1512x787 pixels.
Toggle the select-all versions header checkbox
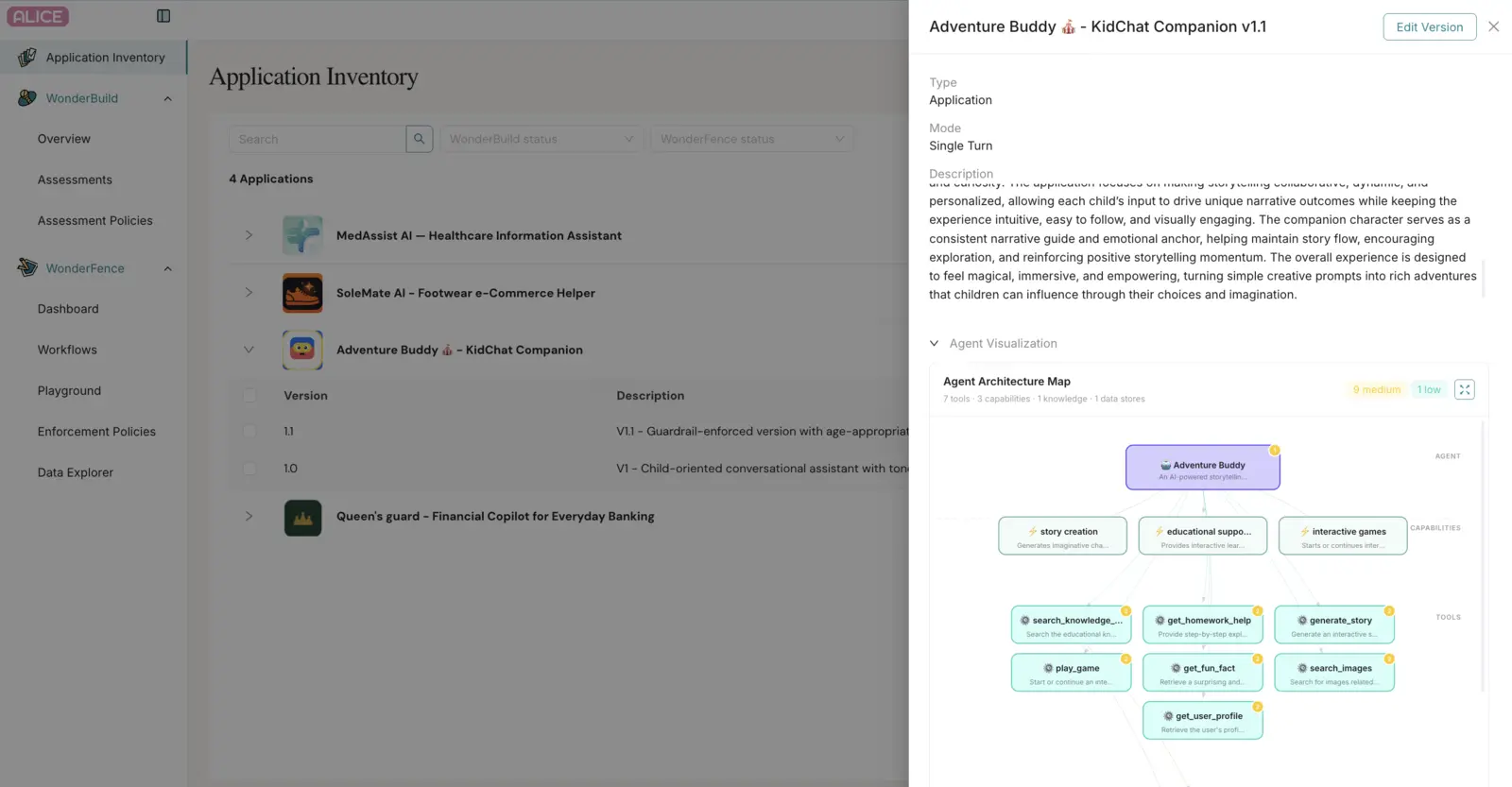[x=249, y=396]
